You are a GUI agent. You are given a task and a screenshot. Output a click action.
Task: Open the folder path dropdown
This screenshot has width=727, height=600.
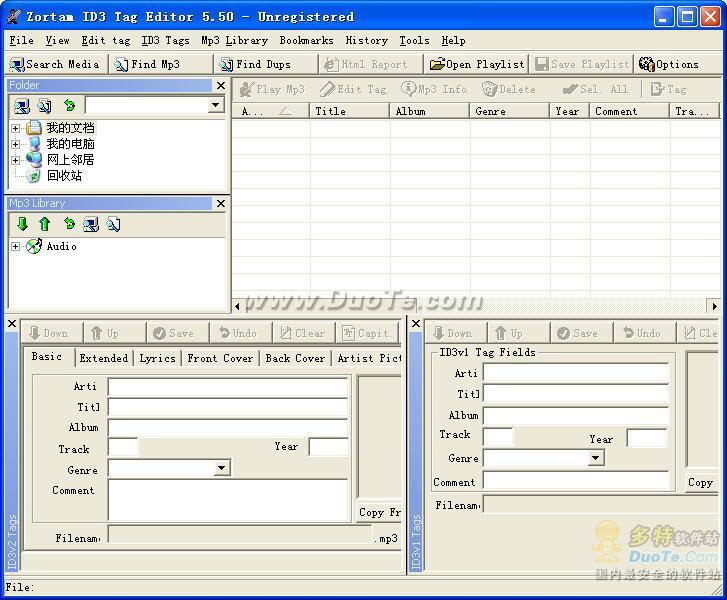pyautogui.click(x=215, y=105)
